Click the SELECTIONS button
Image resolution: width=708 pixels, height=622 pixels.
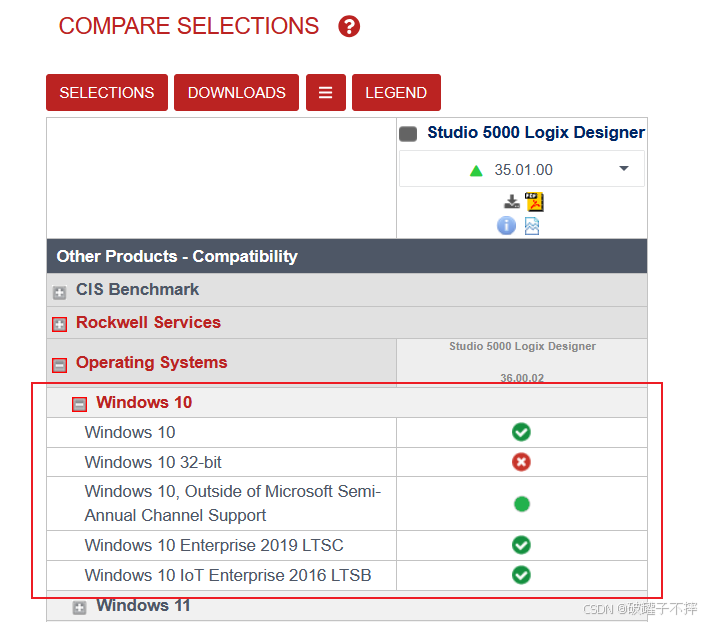click(107, 93)
